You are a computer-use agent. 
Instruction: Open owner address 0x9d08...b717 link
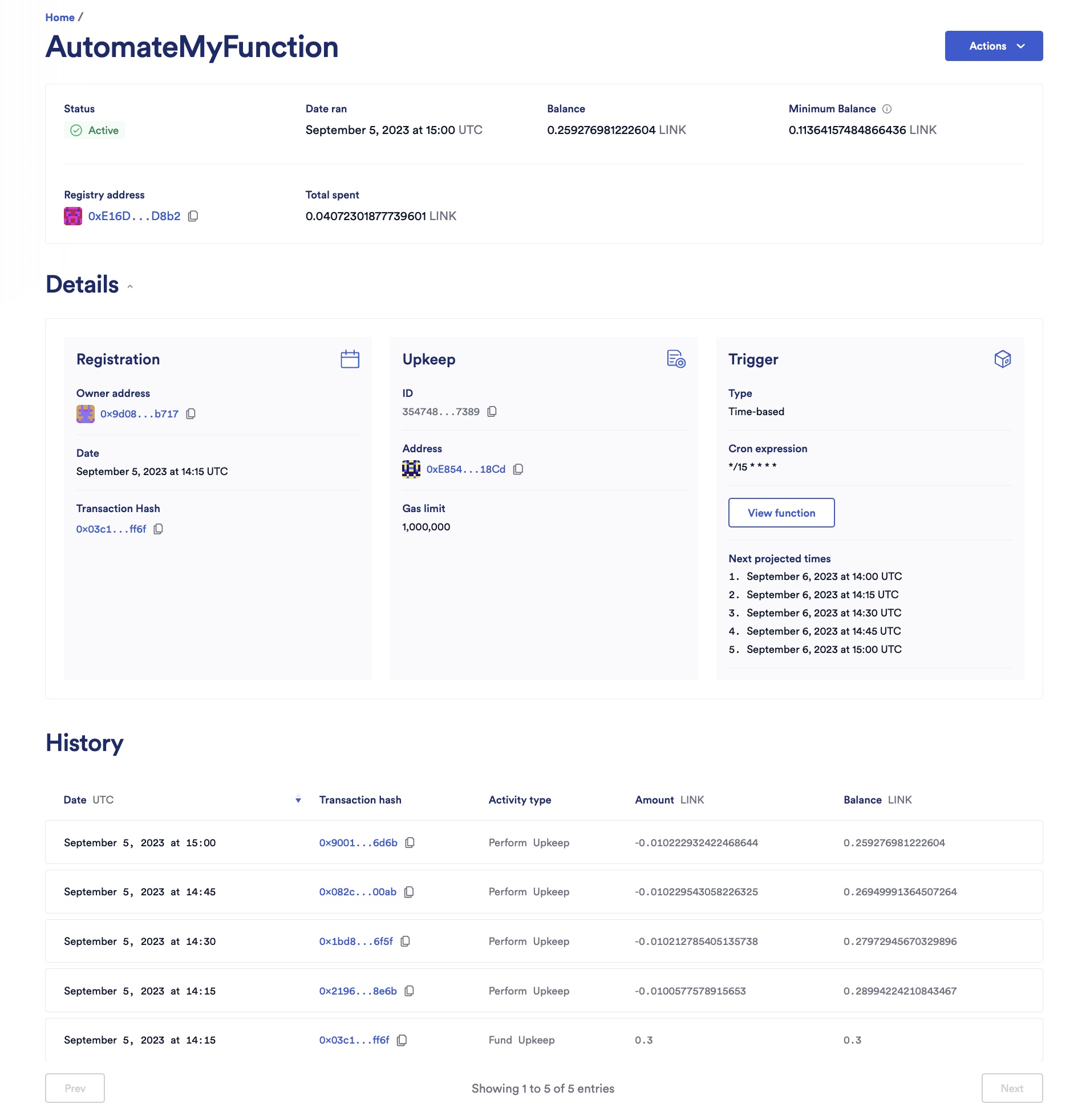click(139, 413)
